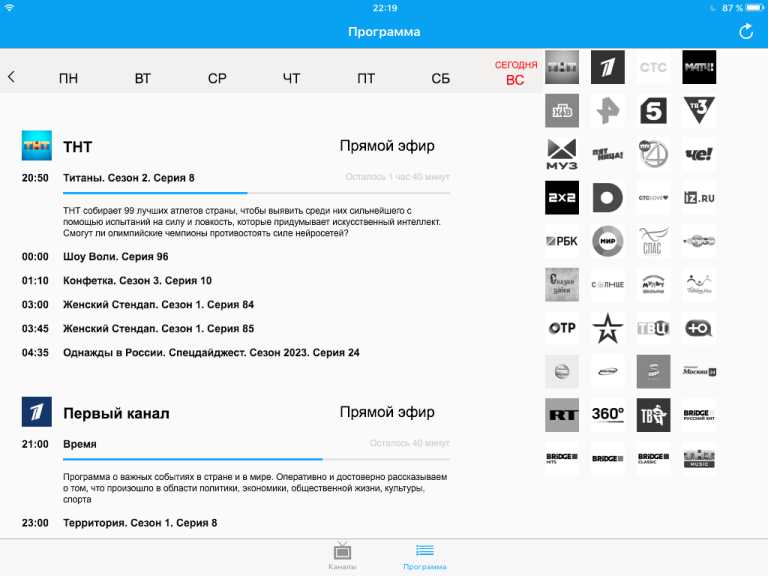Select 'Конфетка. Сезон 3. Серия 10' listing

coord(138,281)
